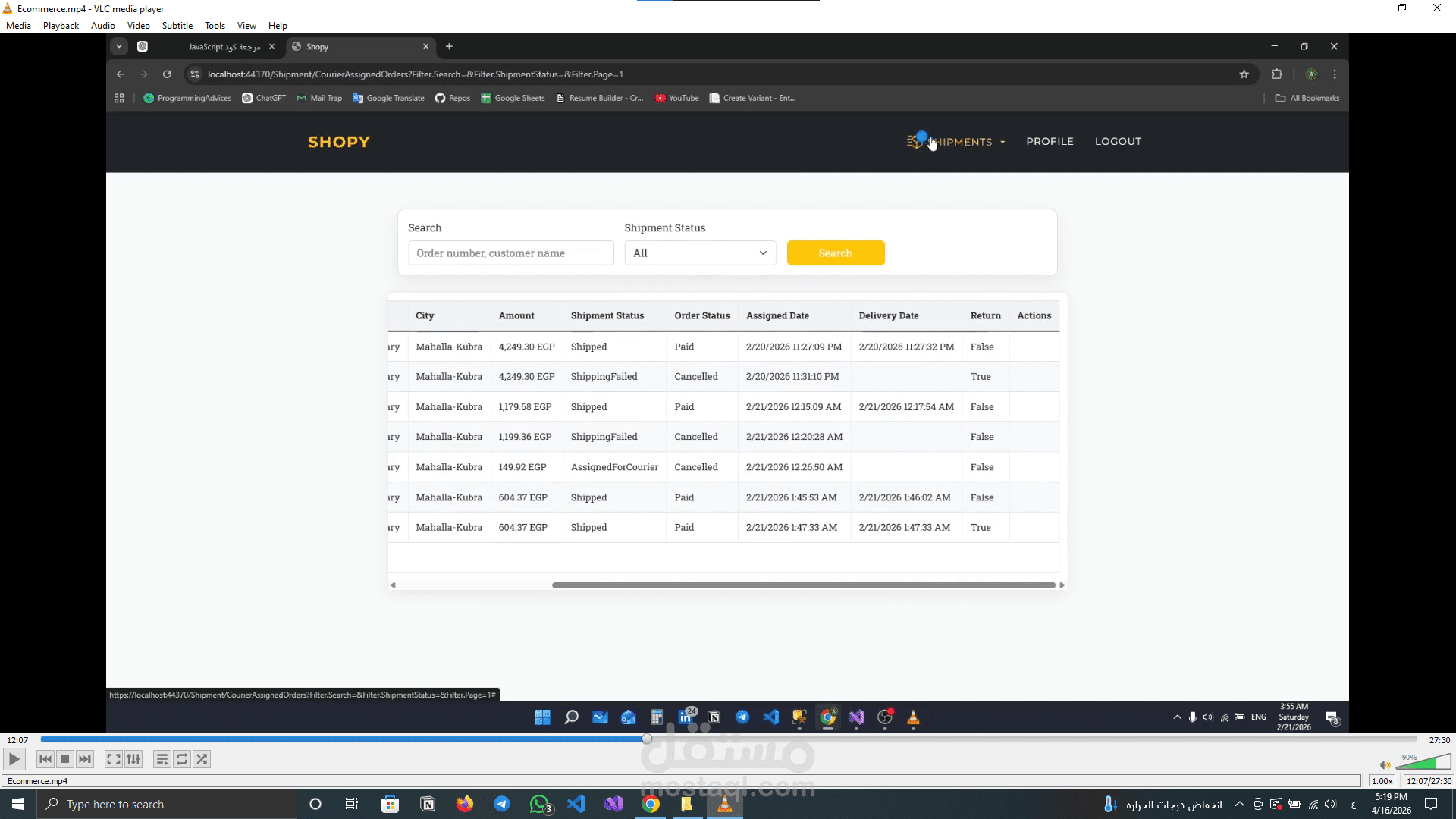Expand hidden tray icons beside weather widget

(x=1240, y=805)
